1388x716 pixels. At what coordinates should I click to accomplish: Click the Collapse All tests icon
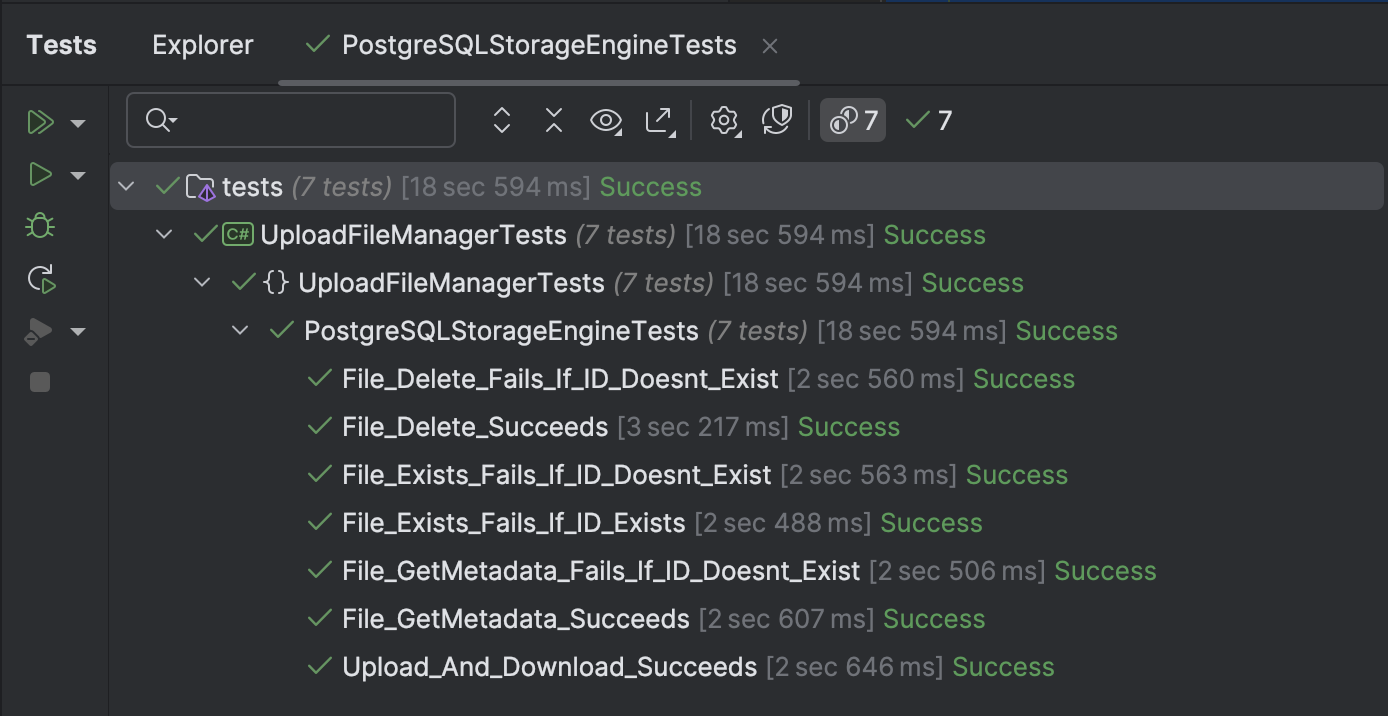(x=553, y=120)
